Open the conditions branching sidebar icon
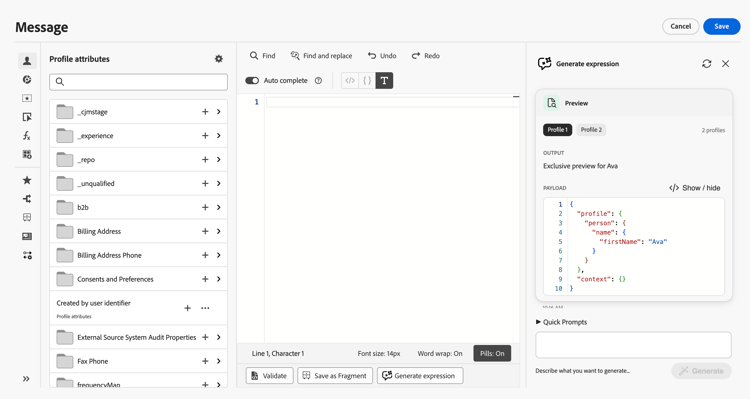This screenshot has height=399, width=750. 27,199
